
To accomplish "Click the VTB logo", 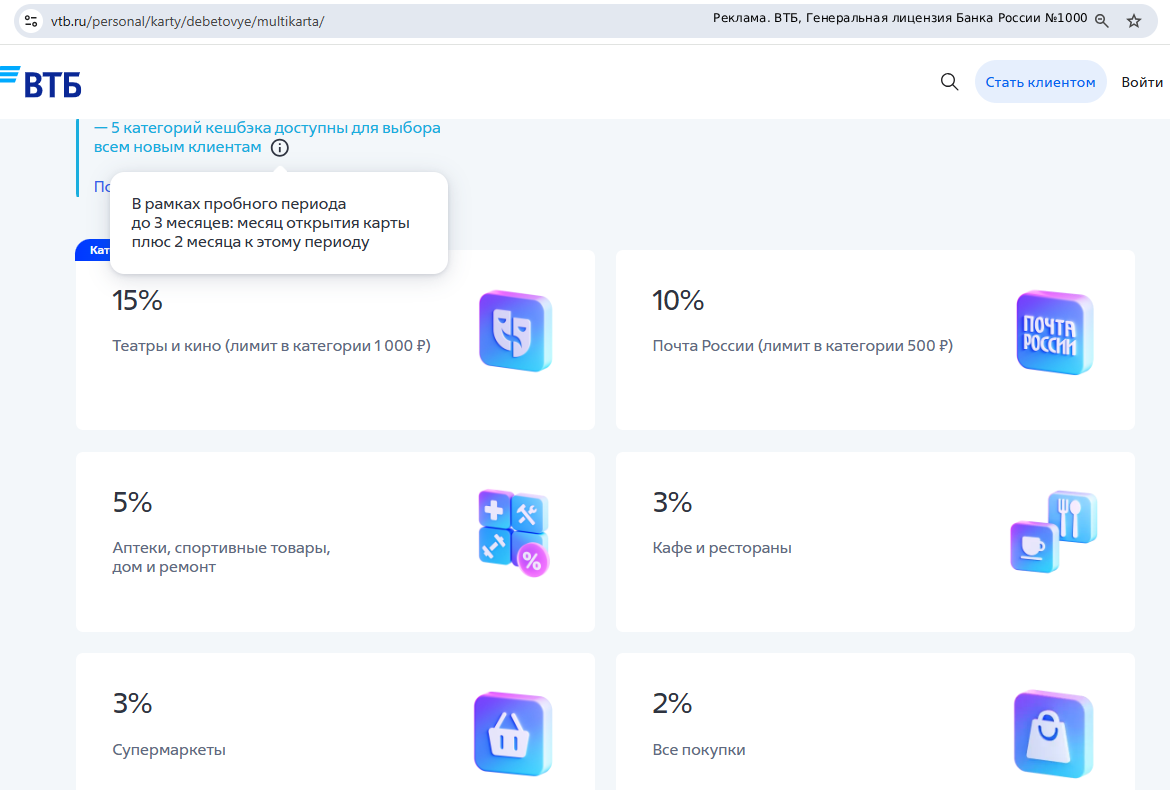I will point(41,81).
